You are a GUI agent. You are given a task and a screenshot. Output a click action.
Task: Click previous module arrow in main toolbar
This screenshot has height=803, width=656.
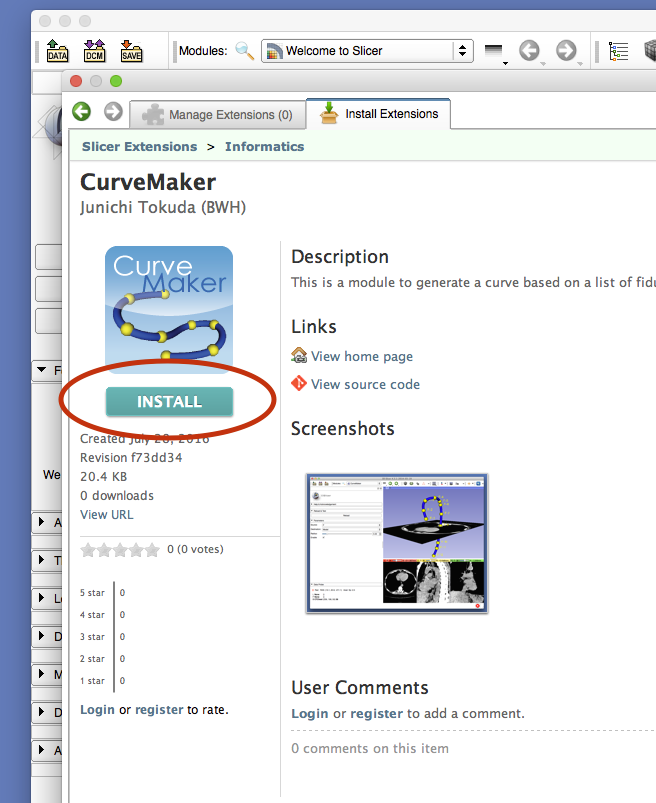tap(529, 50)
